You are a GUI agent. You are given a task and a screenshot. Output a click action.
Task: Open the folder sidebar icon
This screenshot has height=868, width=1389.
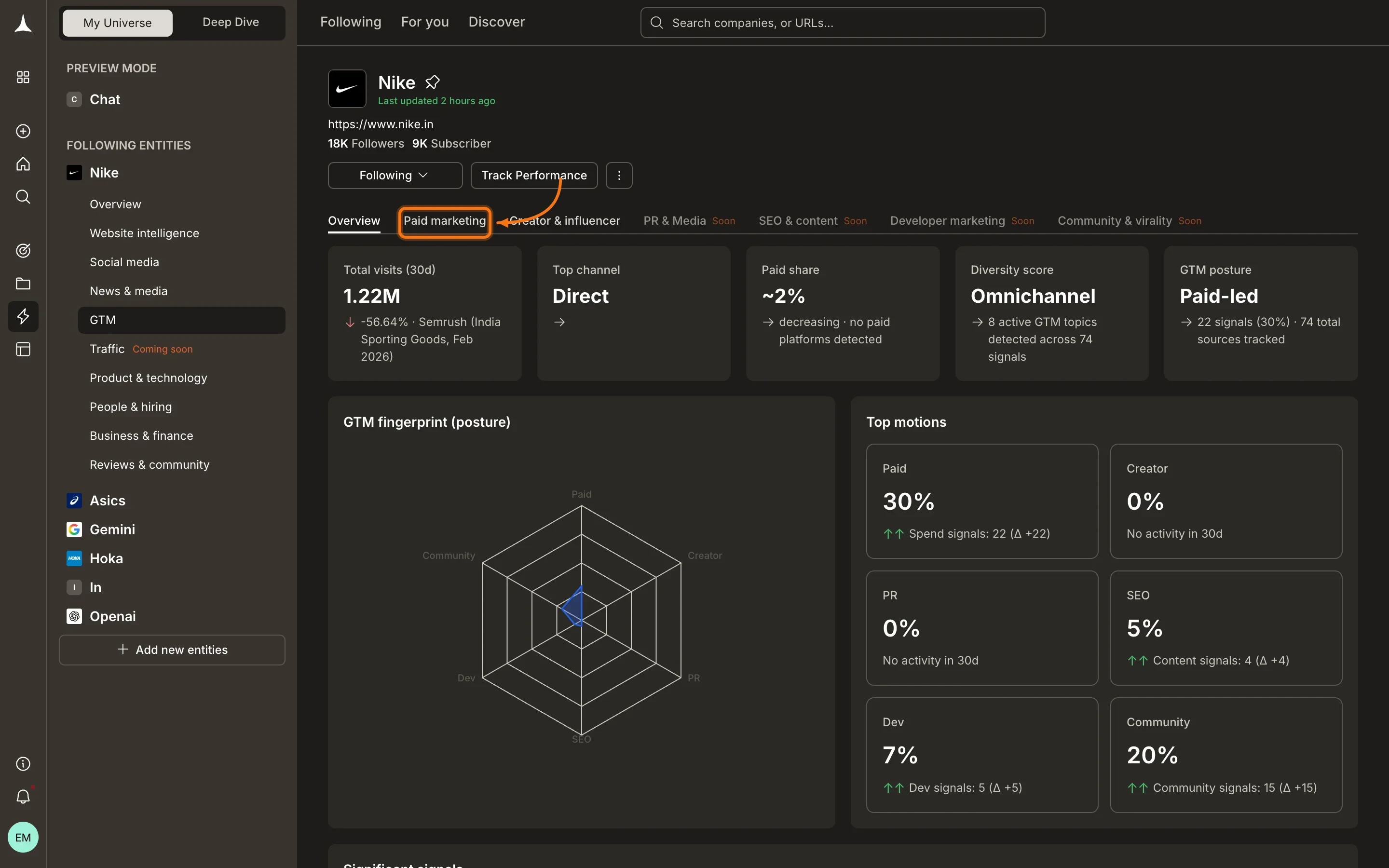pos(23,284)
